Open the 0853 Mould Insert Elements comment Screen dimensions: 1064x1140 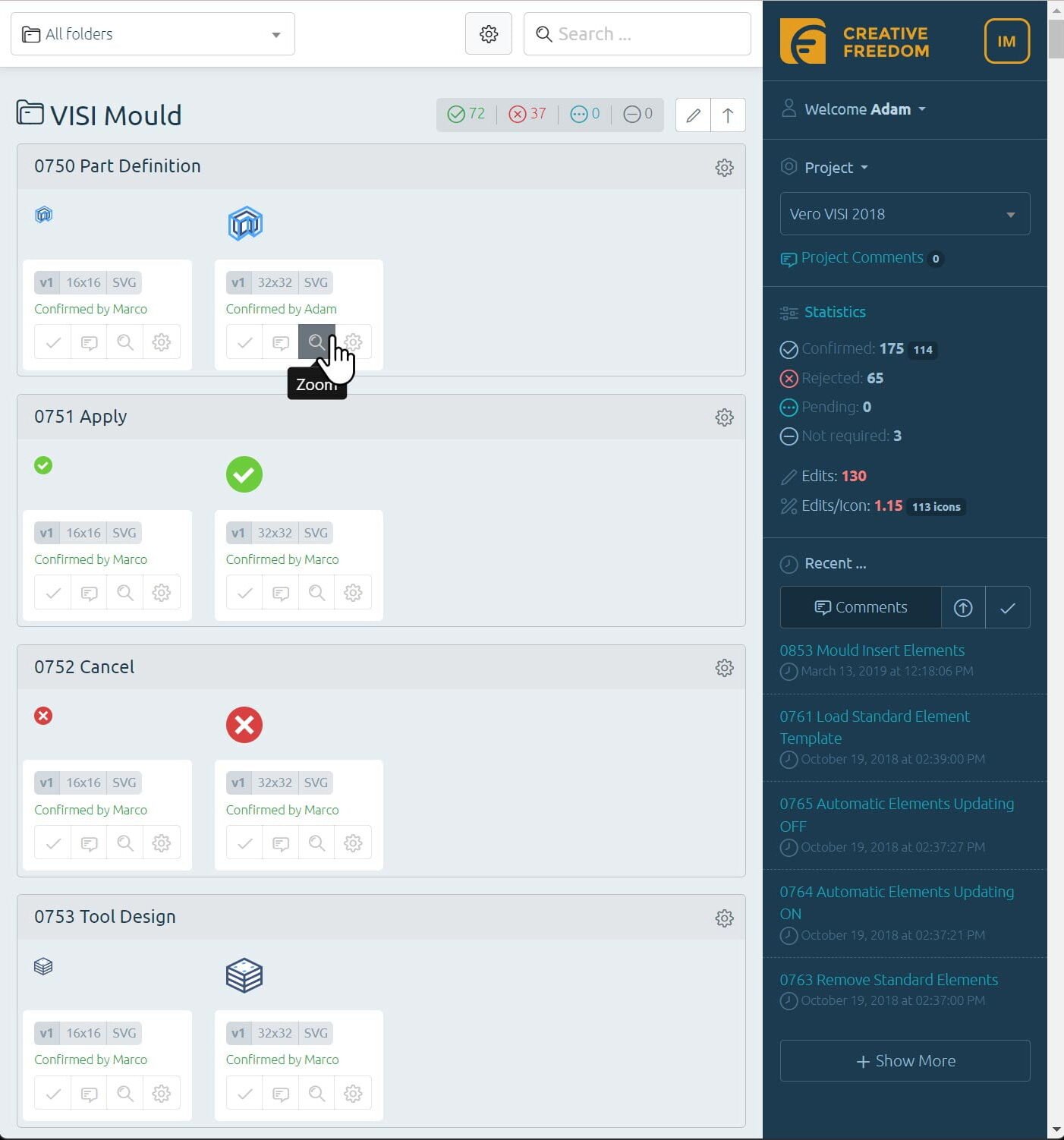872,650
